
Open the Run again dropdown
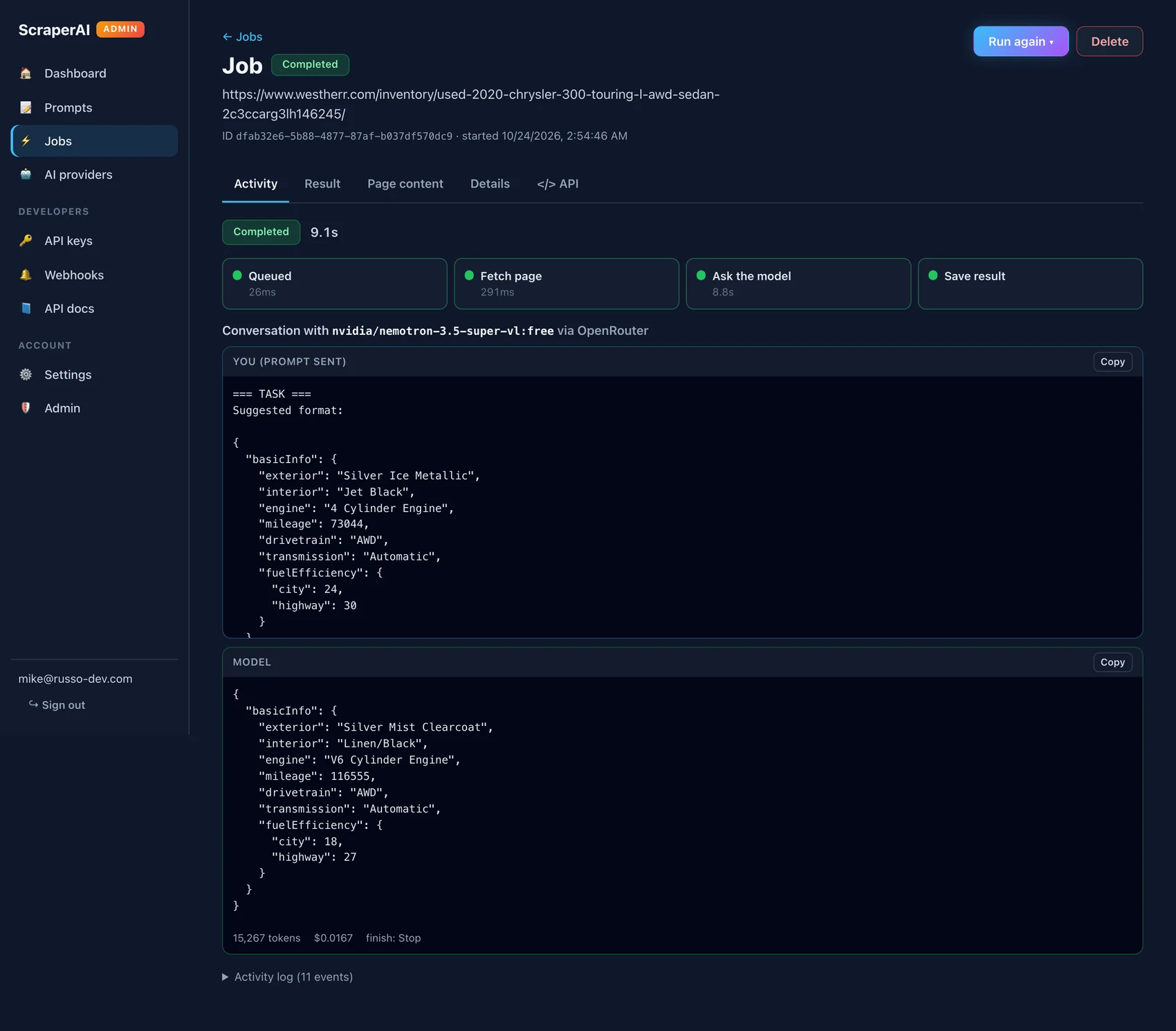coord(1021,42)
